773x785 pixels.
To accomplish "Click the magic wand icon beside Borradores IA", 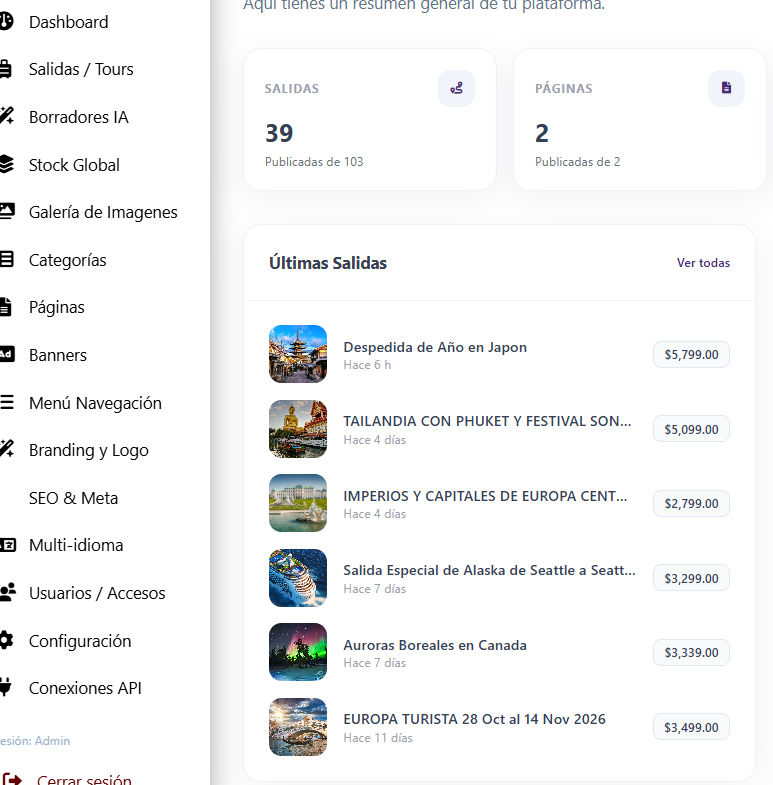I will click(x=7, y=116).
